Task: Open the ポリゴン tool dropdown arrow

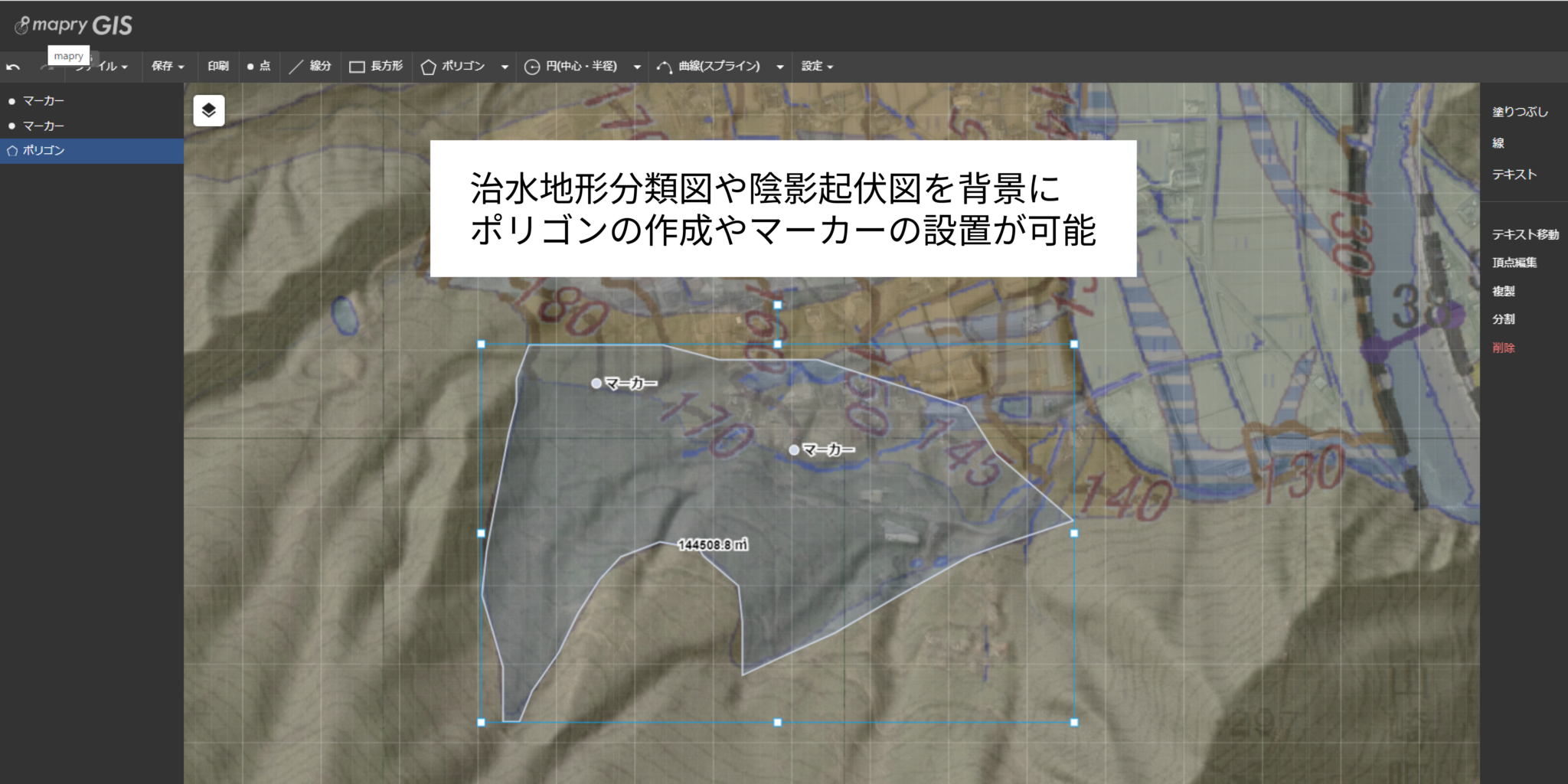Action: (x=505, y=66)
